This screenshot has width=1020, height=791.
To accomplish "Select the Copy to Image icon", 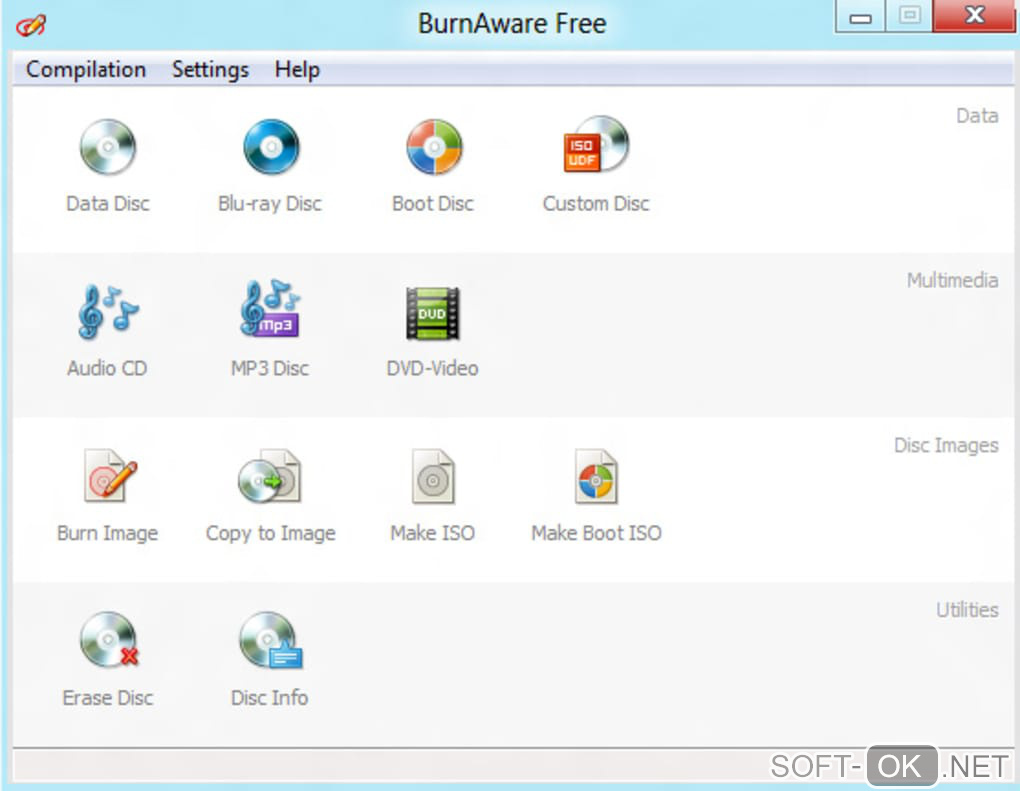I will (x=270, y=476).
